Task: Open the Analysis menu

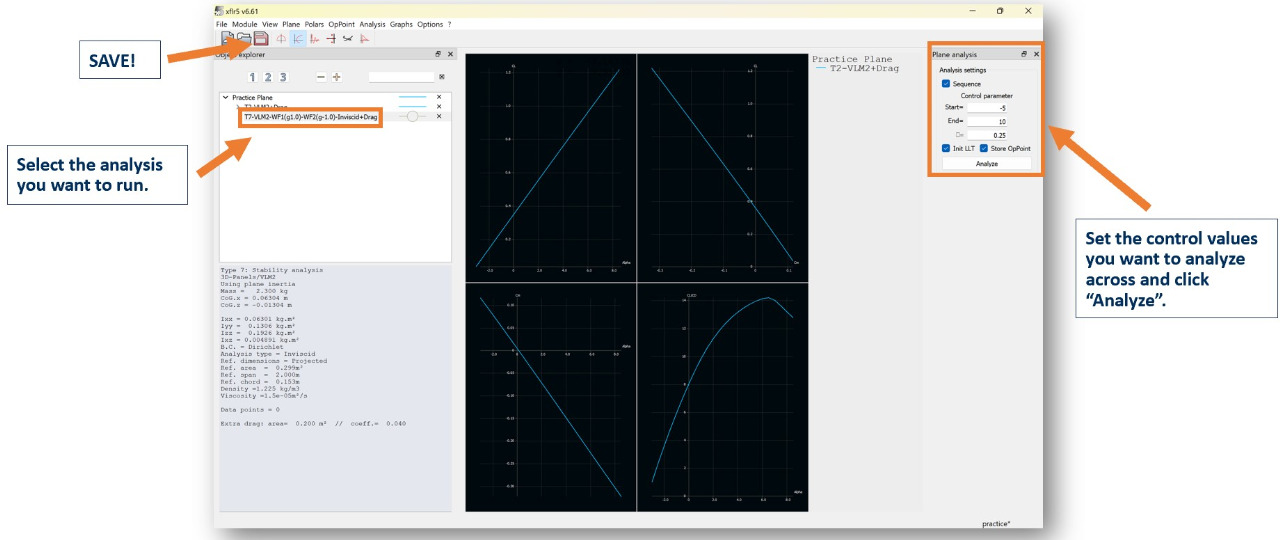Action: pyautogui.click(x=372, y=24)
